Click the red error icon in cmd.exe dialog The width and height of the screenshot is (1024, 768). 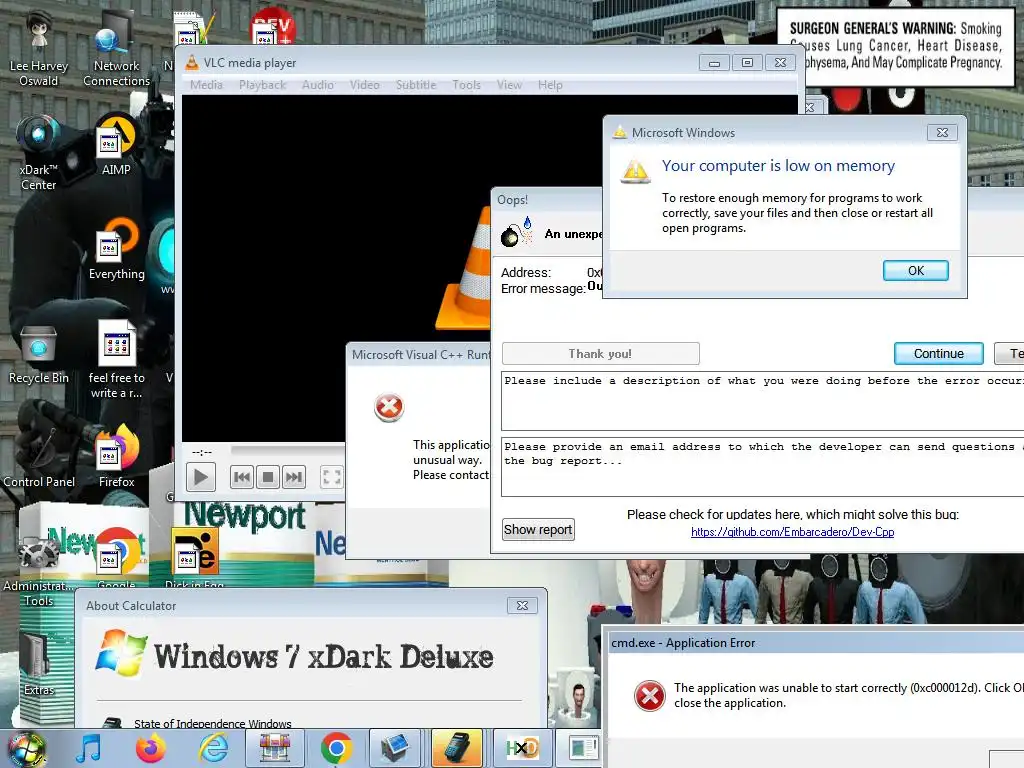pos(650,696)
